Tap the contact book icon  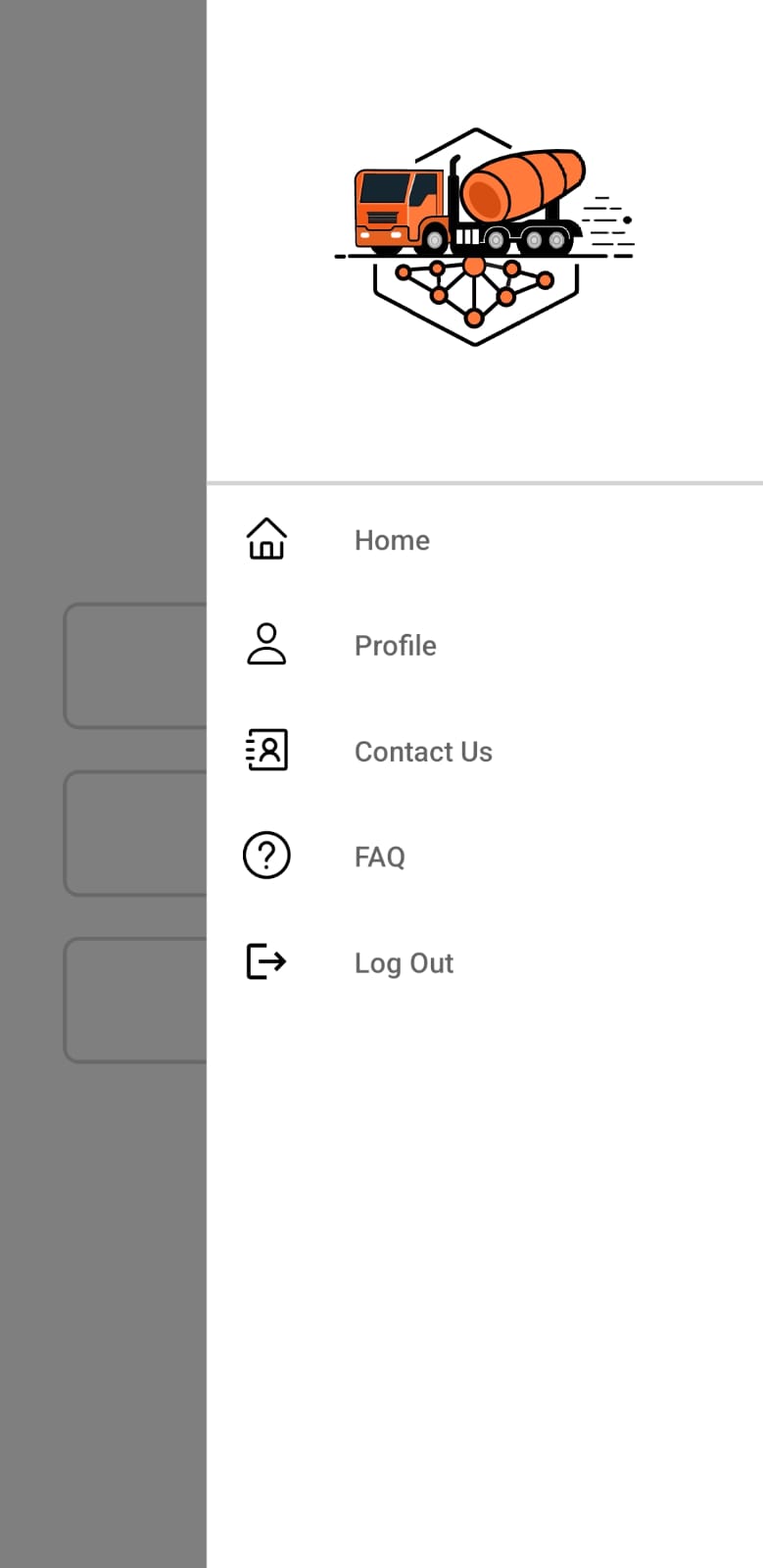click(266, 750)
